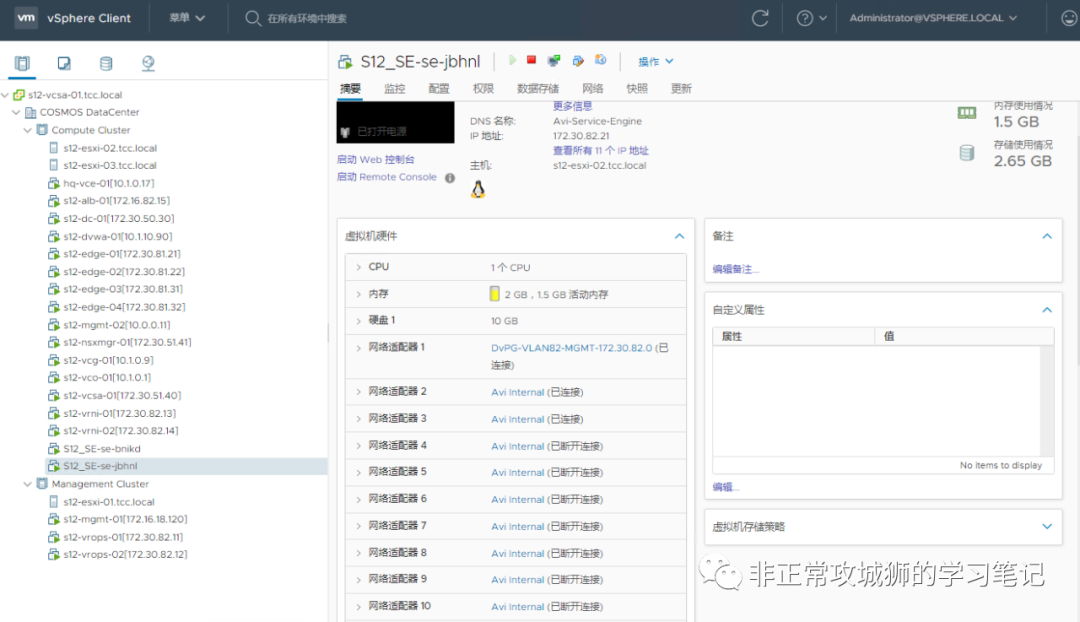Expand the 内存 hardware row
Image resolution: width=1080 pixels, height=622 pixels.
(358, 294)
